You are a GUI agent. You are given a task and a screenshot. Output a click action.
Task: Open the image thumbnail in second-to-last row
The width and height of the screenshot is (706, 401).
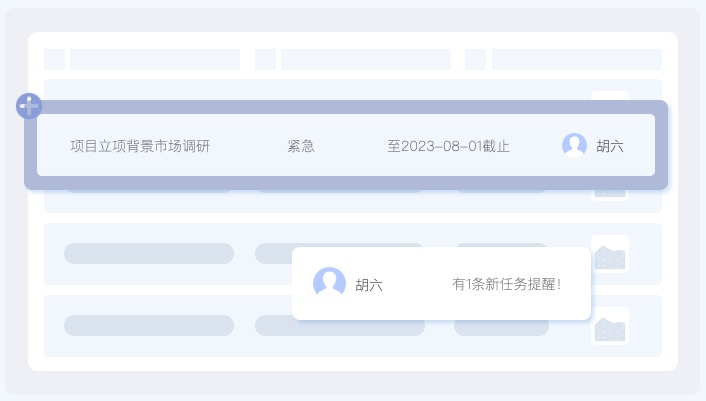click(x=610, y=255)
